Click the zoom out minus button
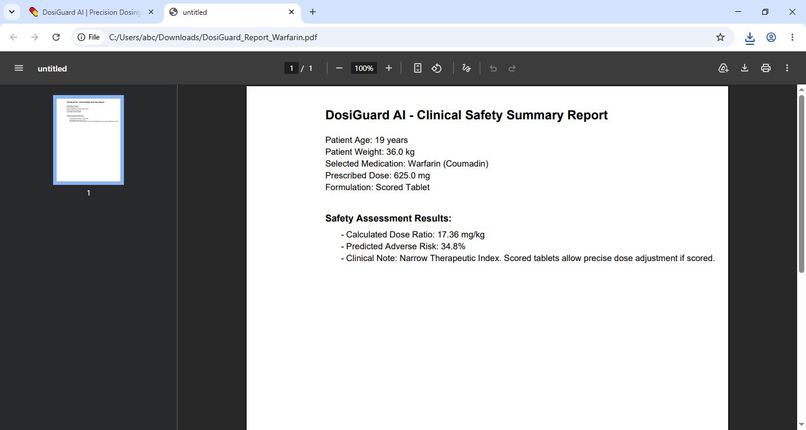This screenshot has width=806, height=430. (339, 68)
